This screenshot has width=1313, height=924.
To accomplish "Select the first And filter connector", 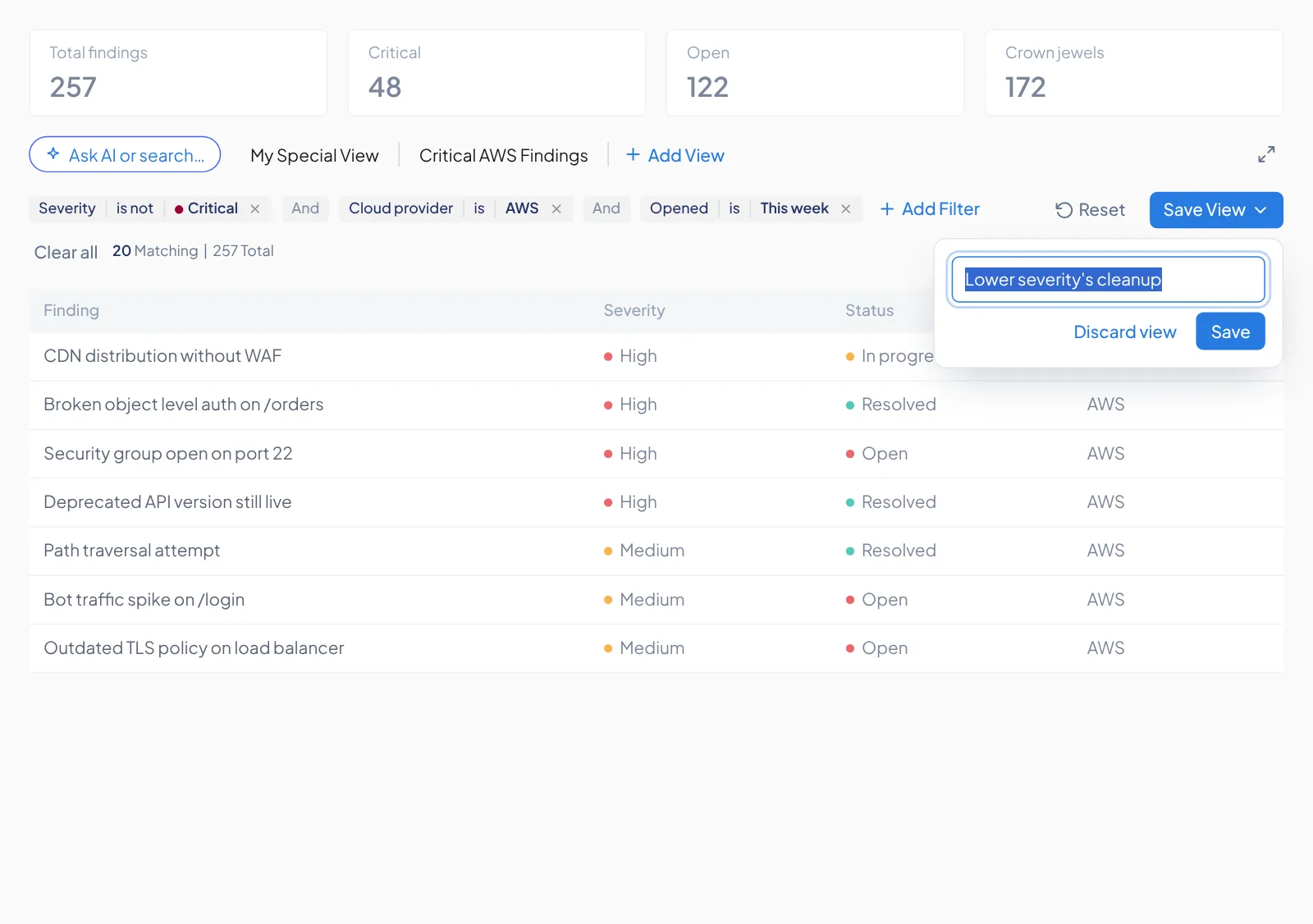I will pyautogui.click(x=305, y=208).
